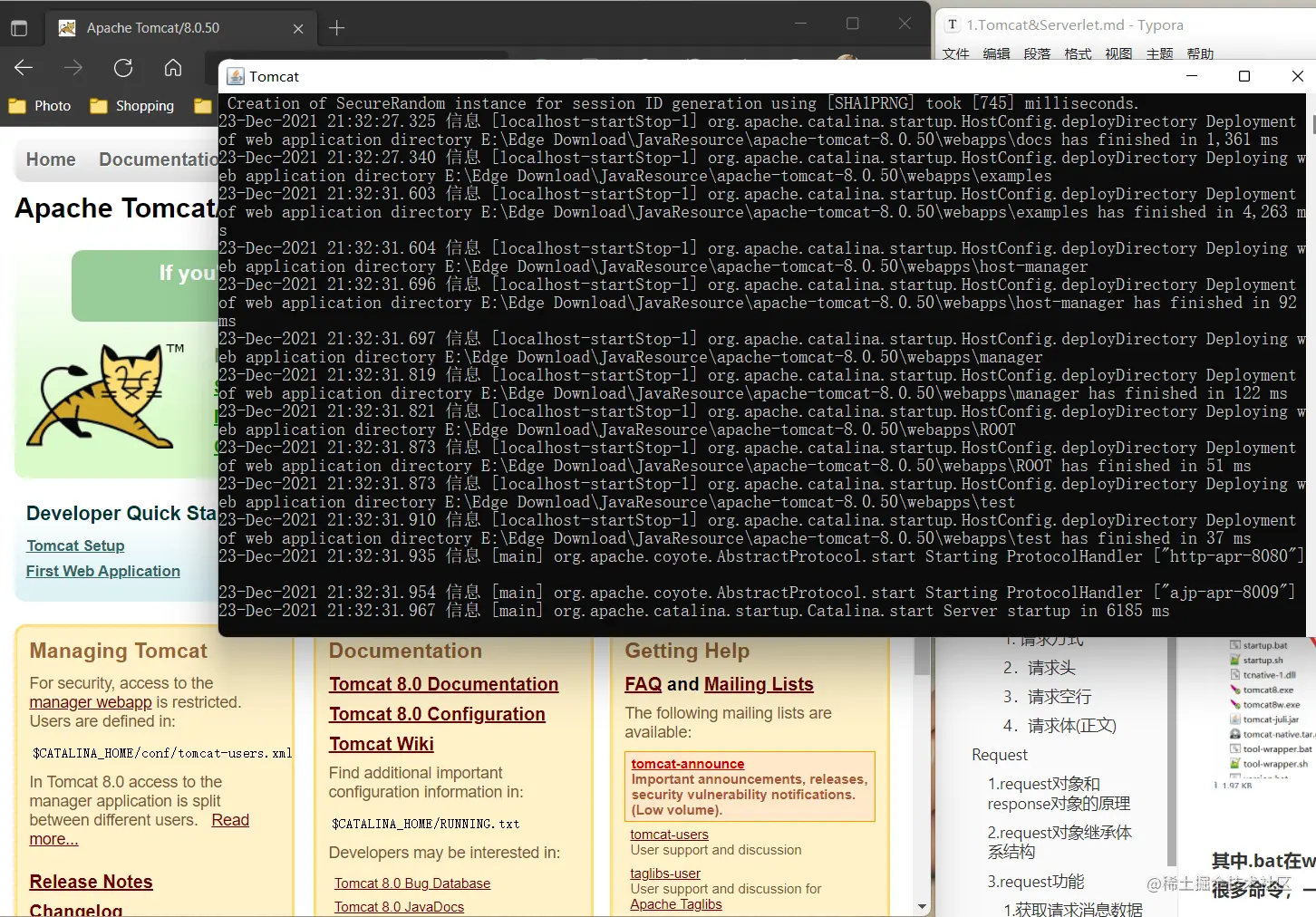
Task: Select outline item 1.获取请求消息数据
Action: pos(1073,909)
